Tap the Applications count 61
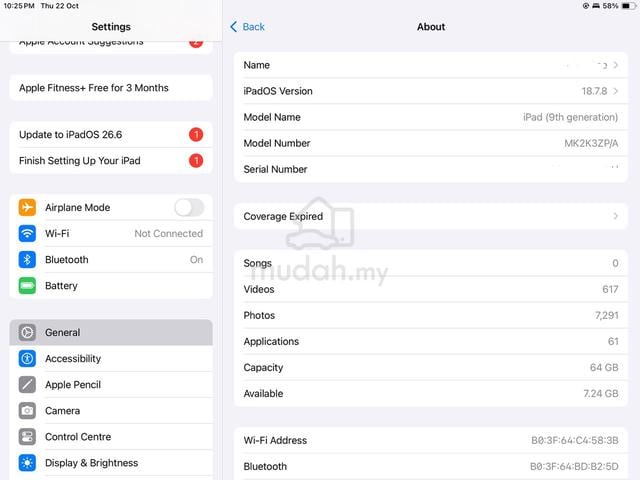This screenshot has height=480, width=640. [613, 341]
